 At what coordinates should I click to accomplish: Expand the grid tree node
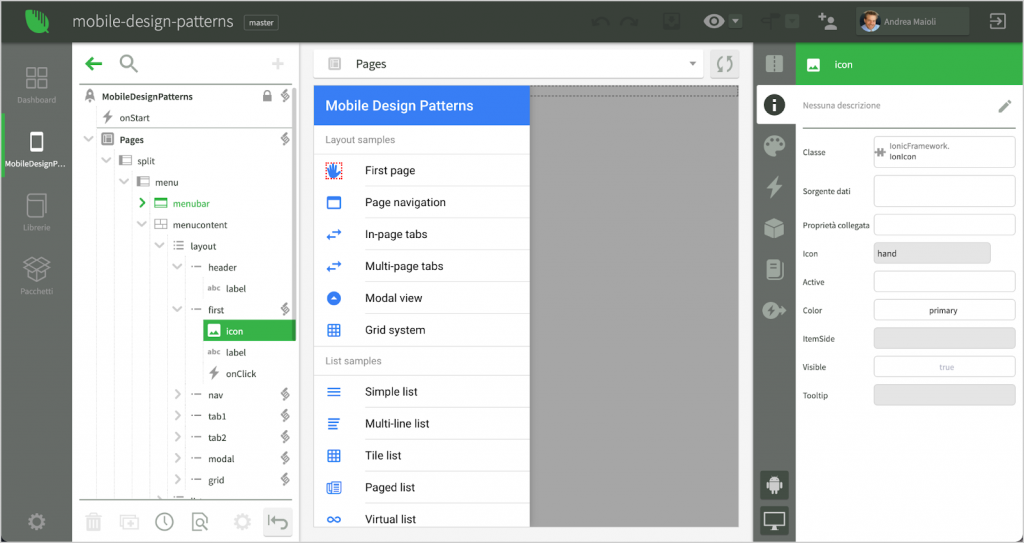coord(177,480)
